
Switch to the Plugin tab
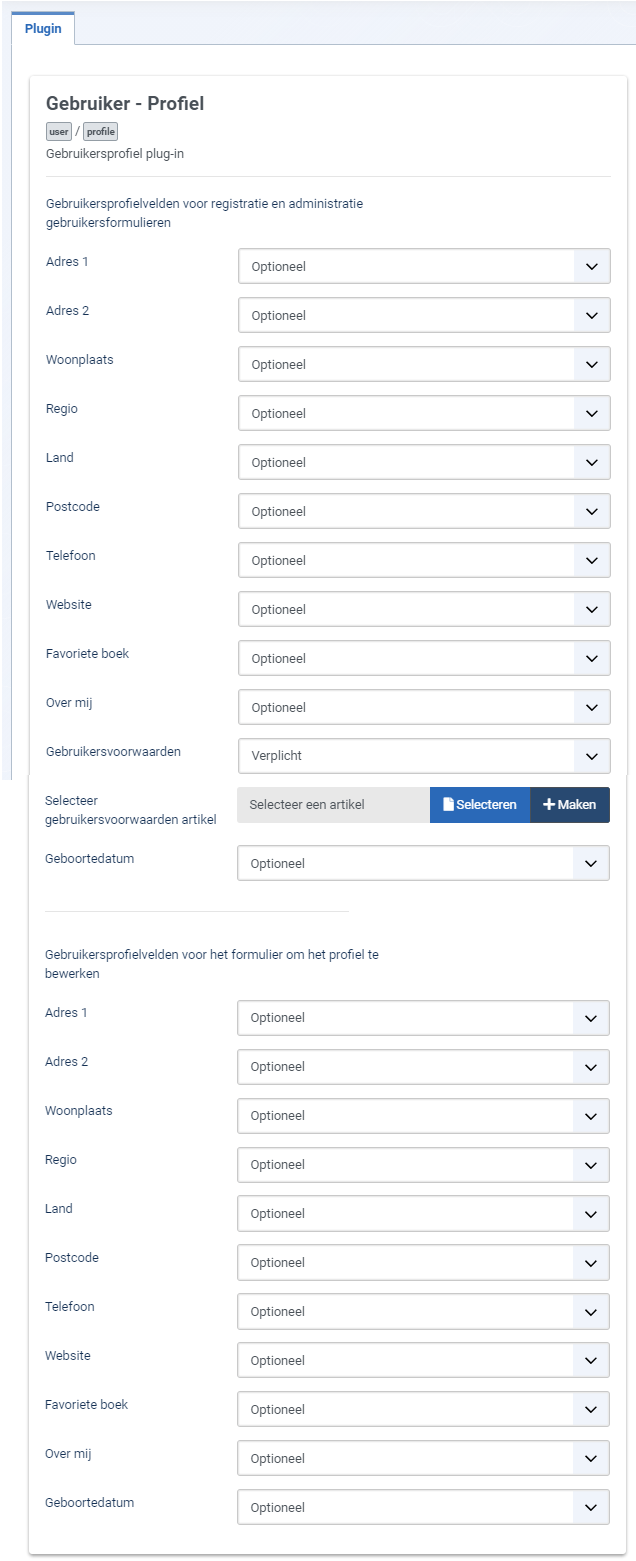click(43, 29)
